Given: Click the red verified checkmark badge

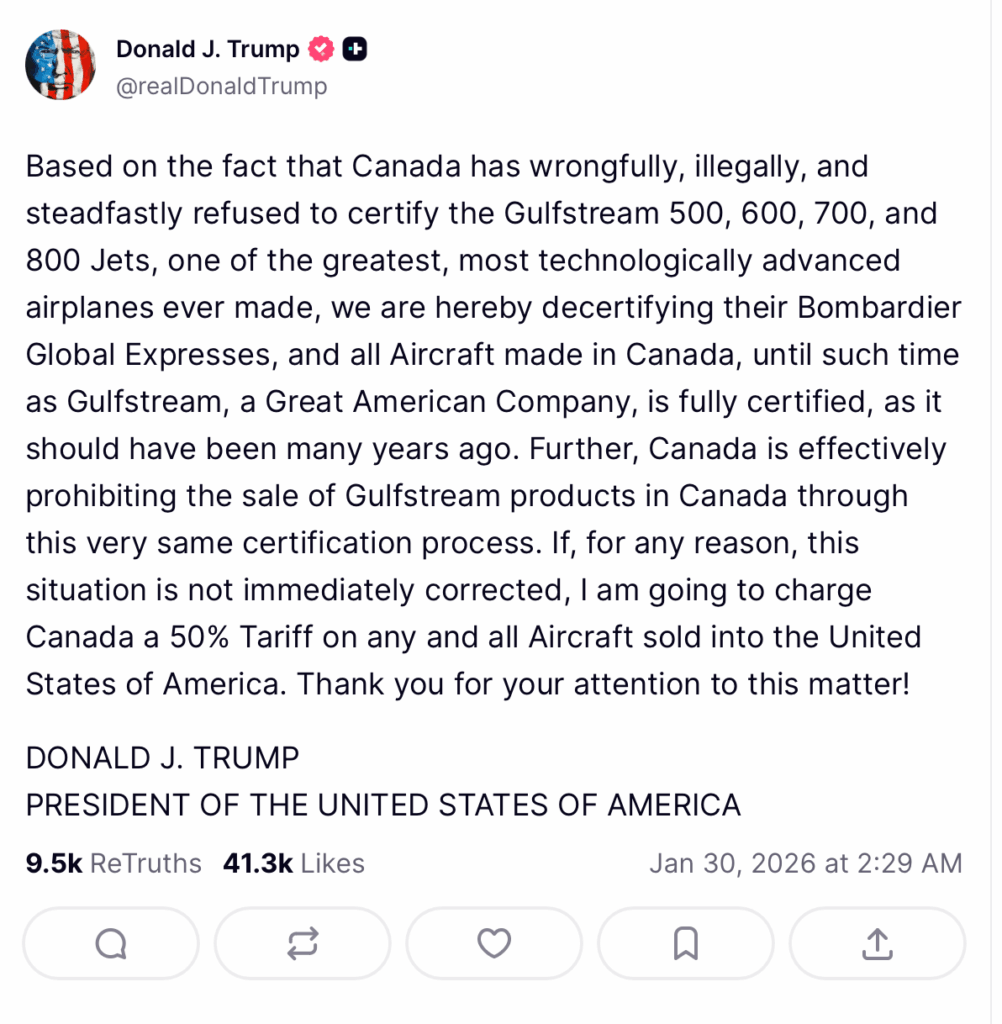Looking at the screenshot, I should coord(320,48).
